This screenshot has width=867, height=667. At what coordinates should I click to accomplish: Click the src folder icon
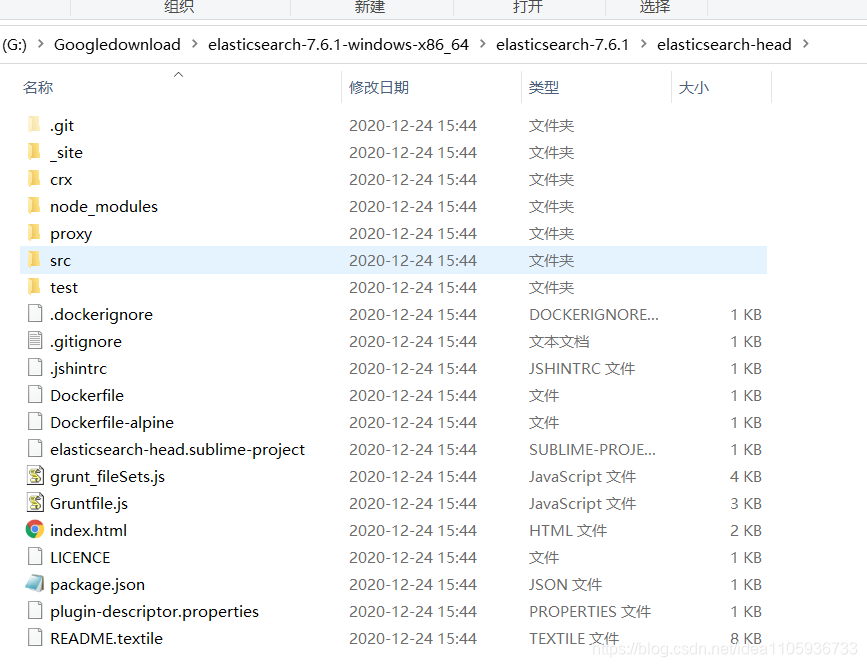34,260
